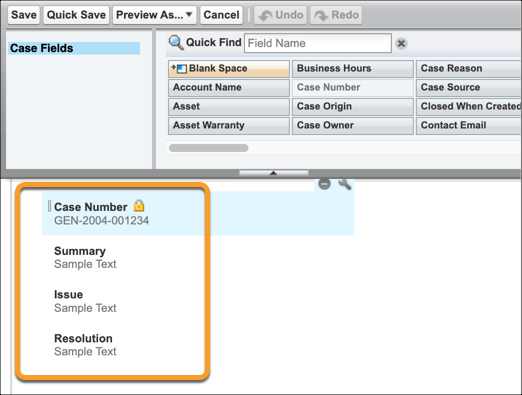Select the Contact Email field

click(x=469, y=126)
